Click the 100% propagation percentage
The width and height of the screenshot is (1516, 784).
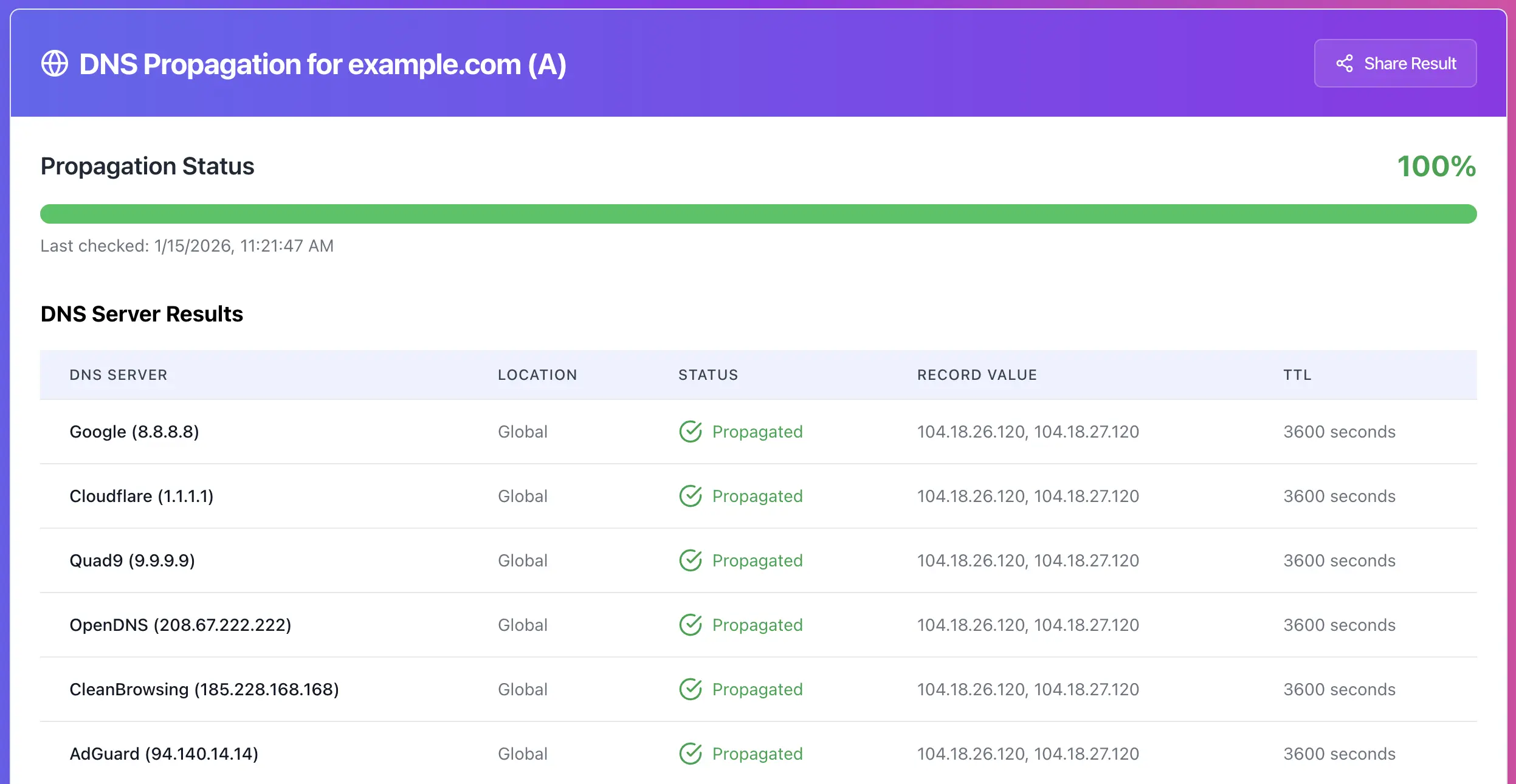1436,167
